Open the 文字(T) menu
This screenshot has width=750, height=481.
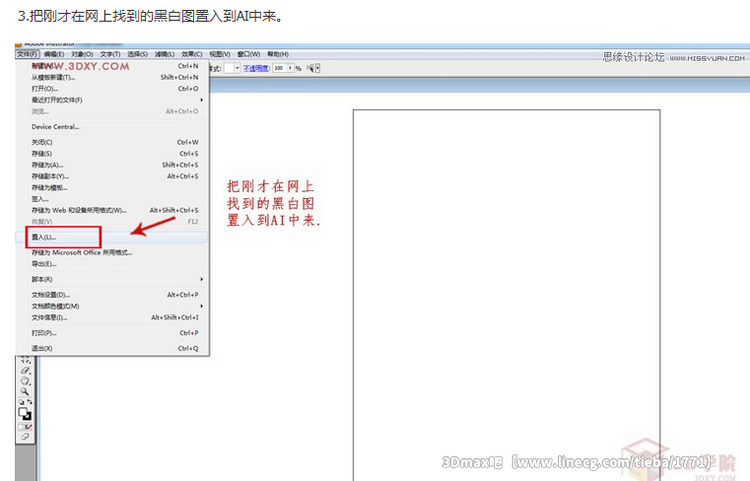tap(110, 54)
